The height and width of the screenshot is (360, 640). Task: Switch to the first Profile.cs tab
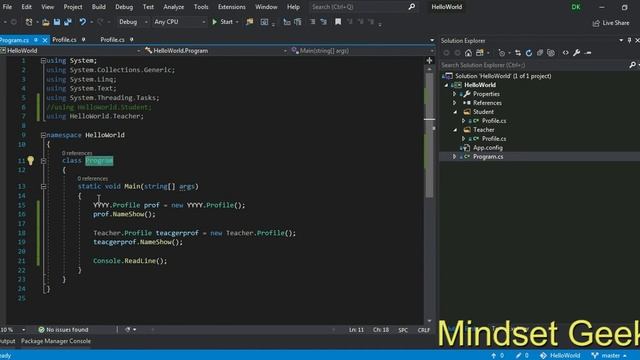click(64, 40)
